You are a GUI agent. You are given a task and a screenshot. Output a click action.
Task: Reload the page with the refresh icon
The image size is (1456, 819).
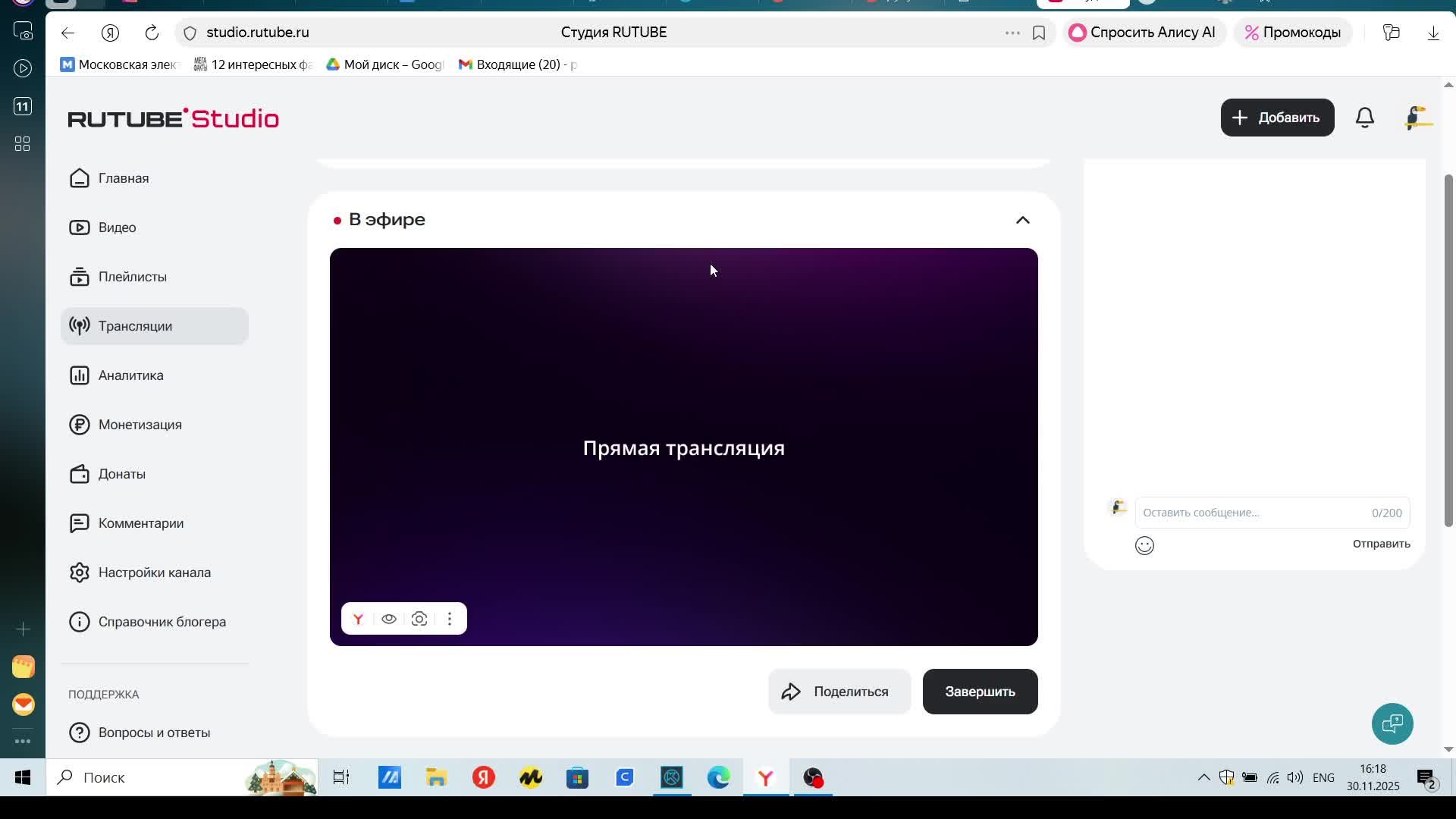(x=152, y=33)
